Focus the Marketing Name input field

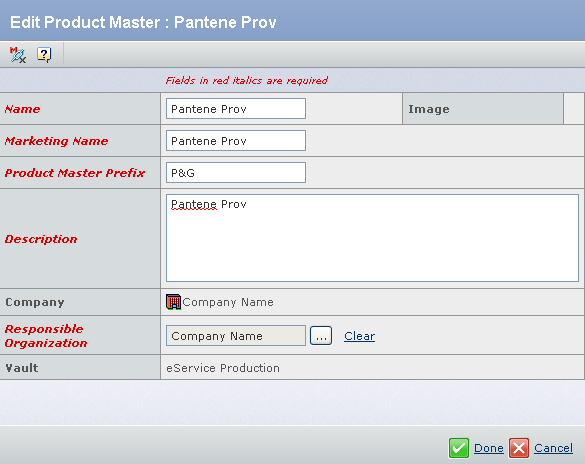[236, 141]
